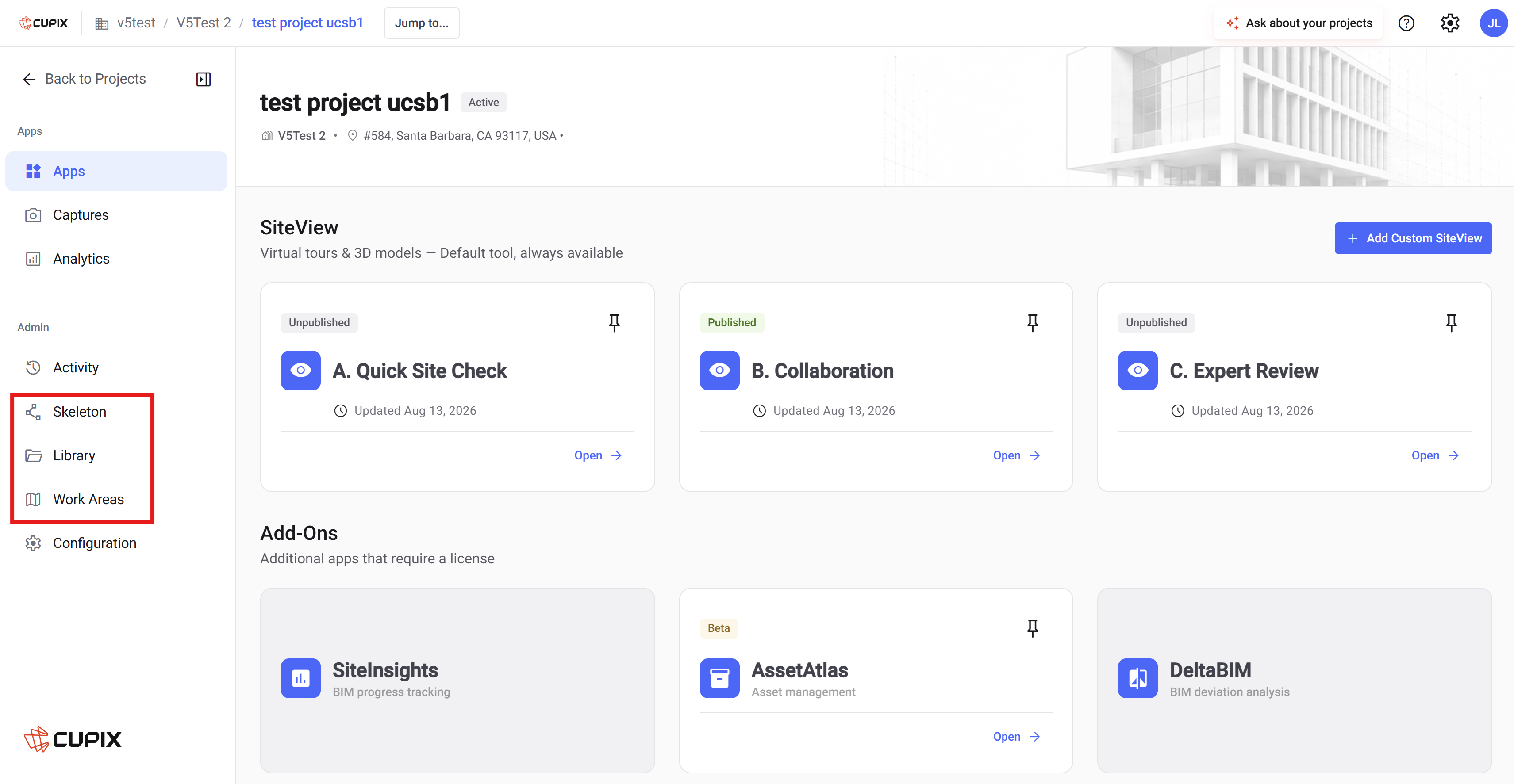Navigate to V5Test 2 breadcrumb

click(204, 23)
